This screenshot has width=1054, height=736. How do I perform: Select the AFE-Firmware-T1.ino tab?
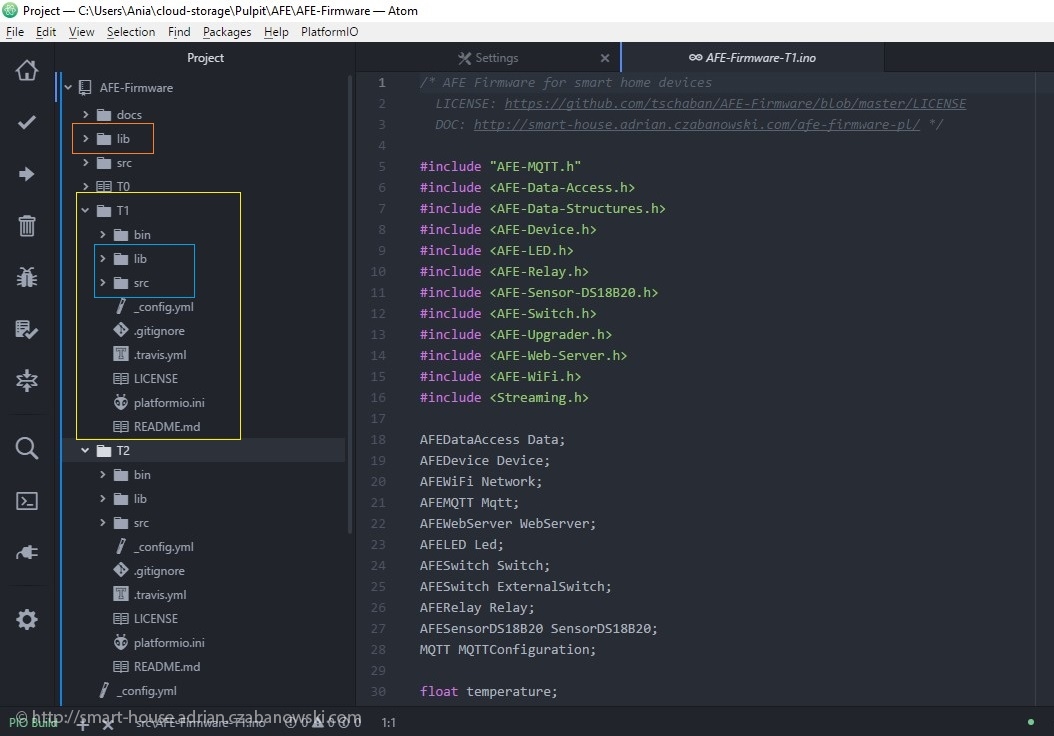(x=753, y=58)
